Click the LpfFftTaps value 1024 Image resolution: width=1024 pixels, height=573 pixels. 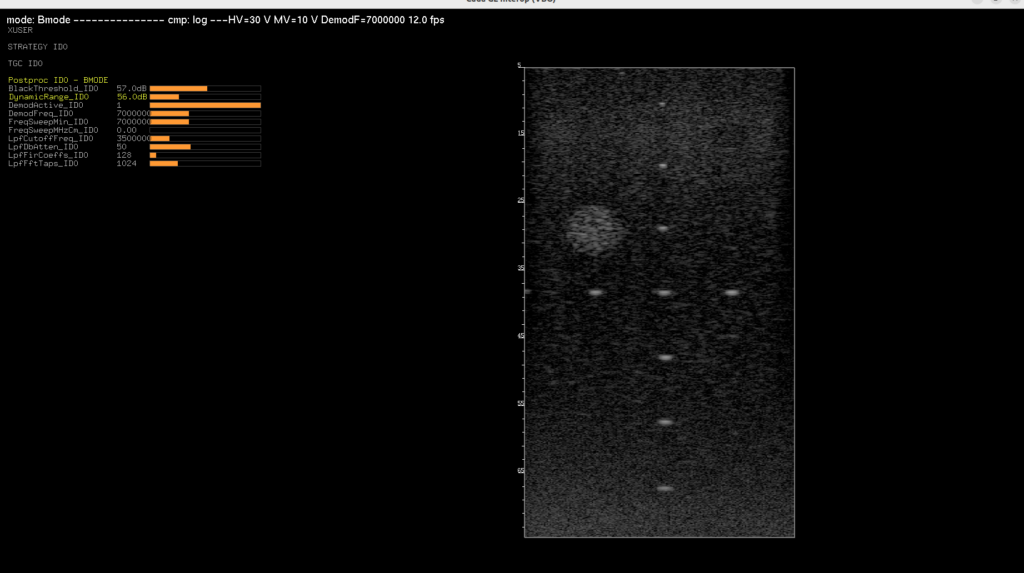coord(127,164)
